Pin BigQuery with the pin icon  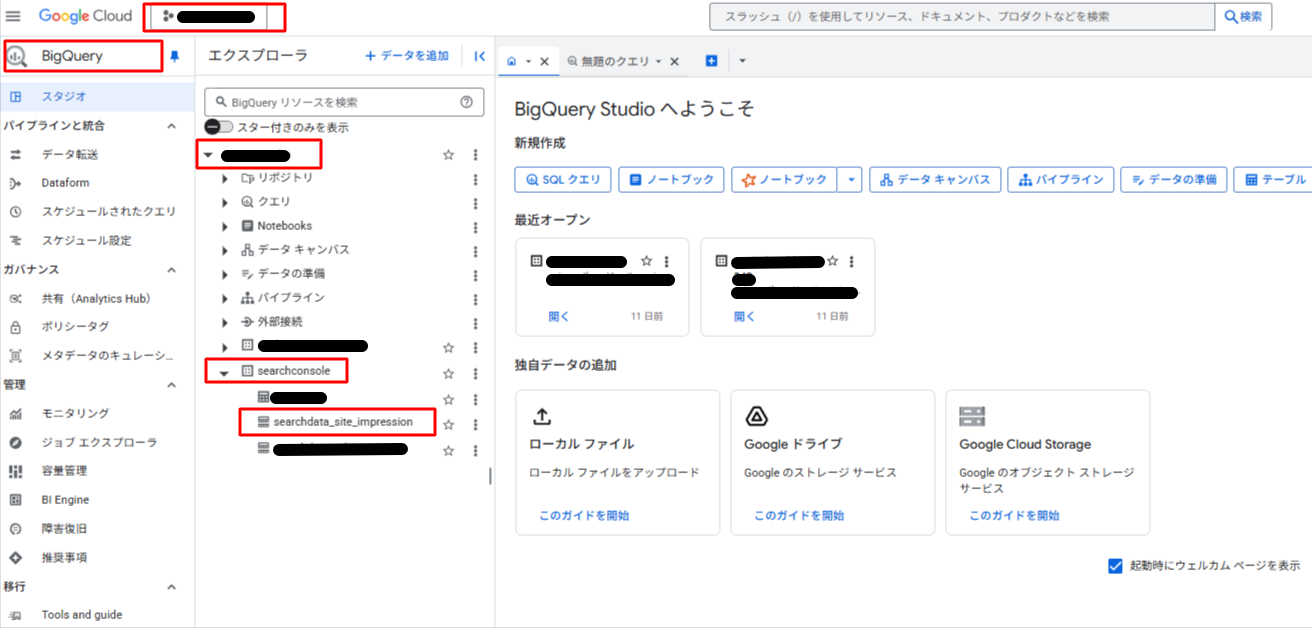[175, 57]
